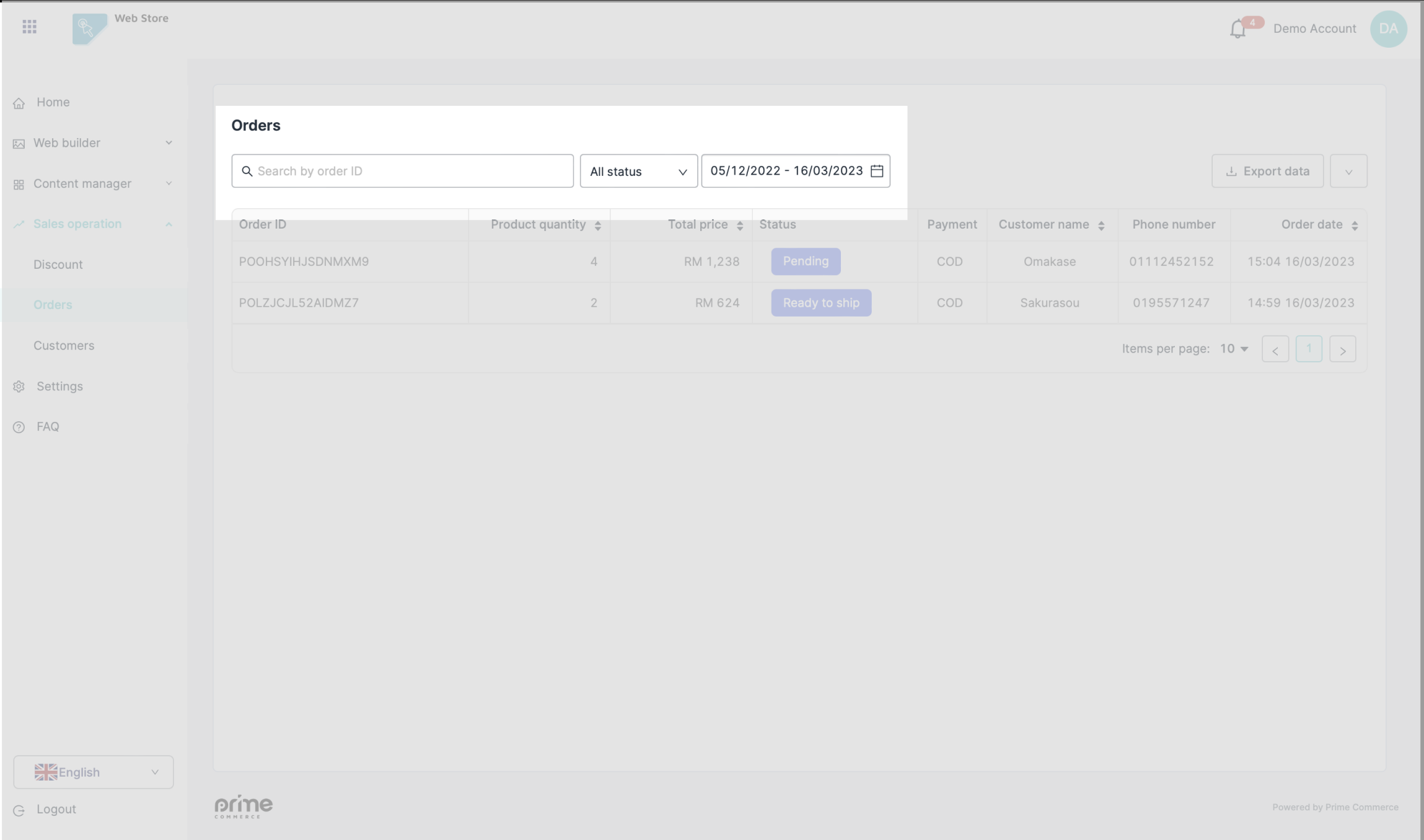
Task: Click the DA user avatar
Action: (x=1388, y=28)
